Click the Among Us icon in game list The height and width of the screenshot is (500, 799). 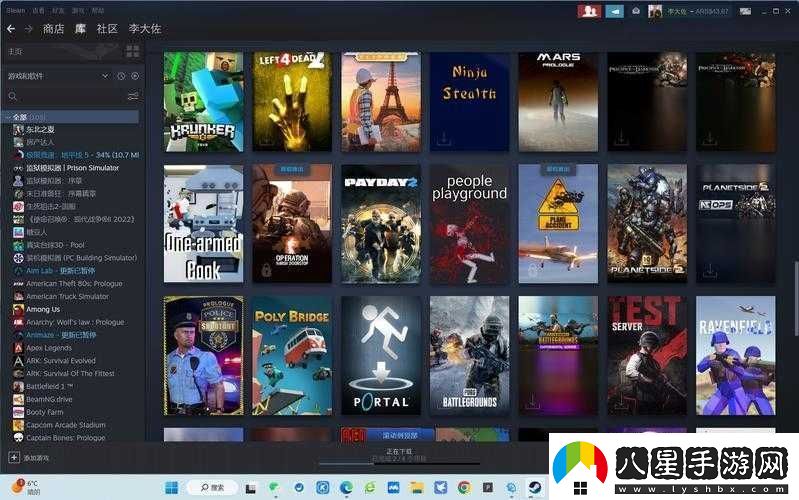point(18,309)
